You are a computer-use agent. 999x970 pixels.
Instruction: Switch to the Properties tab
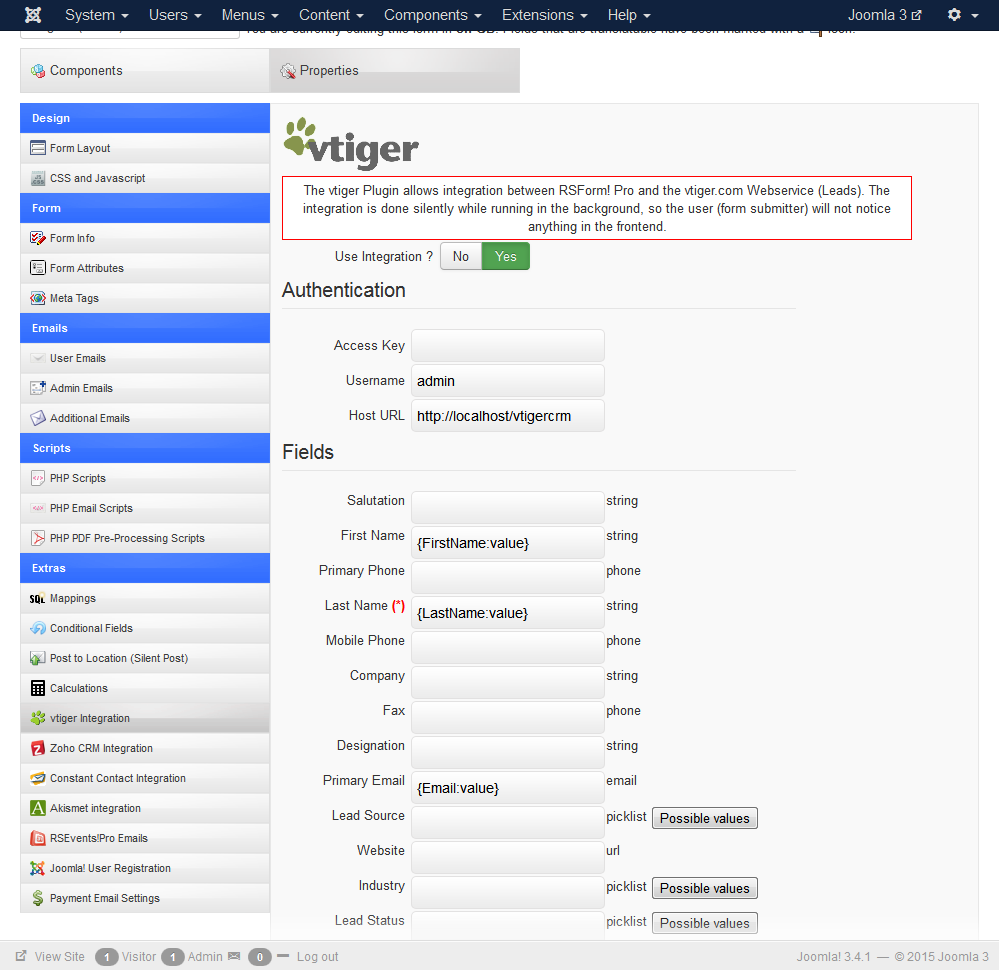pos(394,71)
